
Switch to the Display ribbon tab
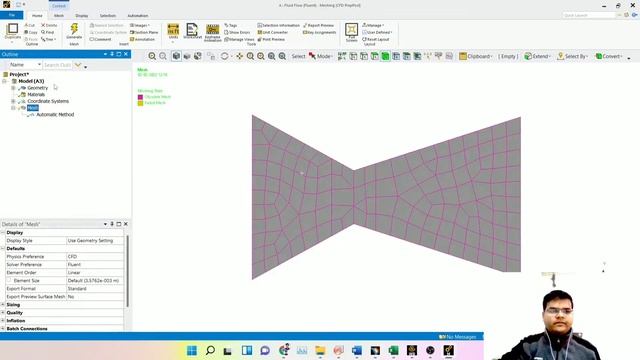(x=82, y=16)
